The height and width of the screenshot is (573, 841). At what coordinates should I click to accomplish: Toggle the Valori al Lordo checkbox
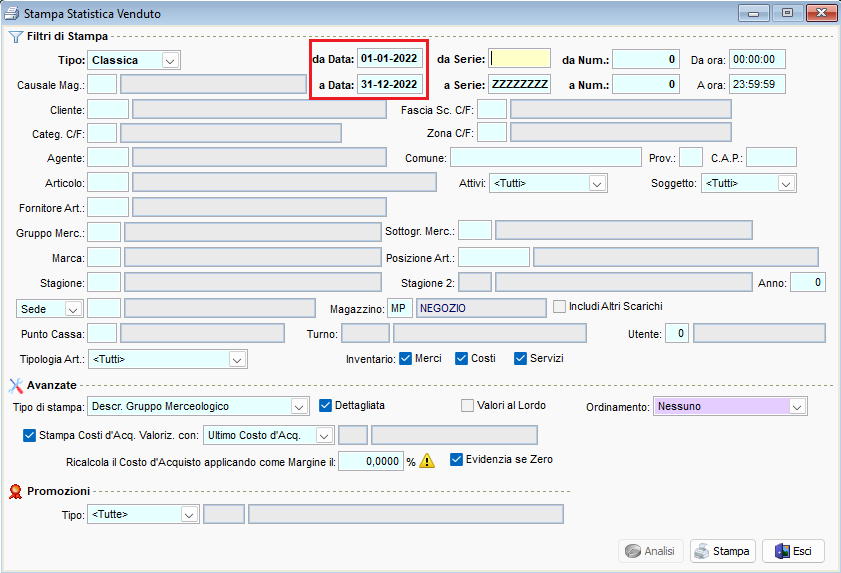click(x=467, y=406)
